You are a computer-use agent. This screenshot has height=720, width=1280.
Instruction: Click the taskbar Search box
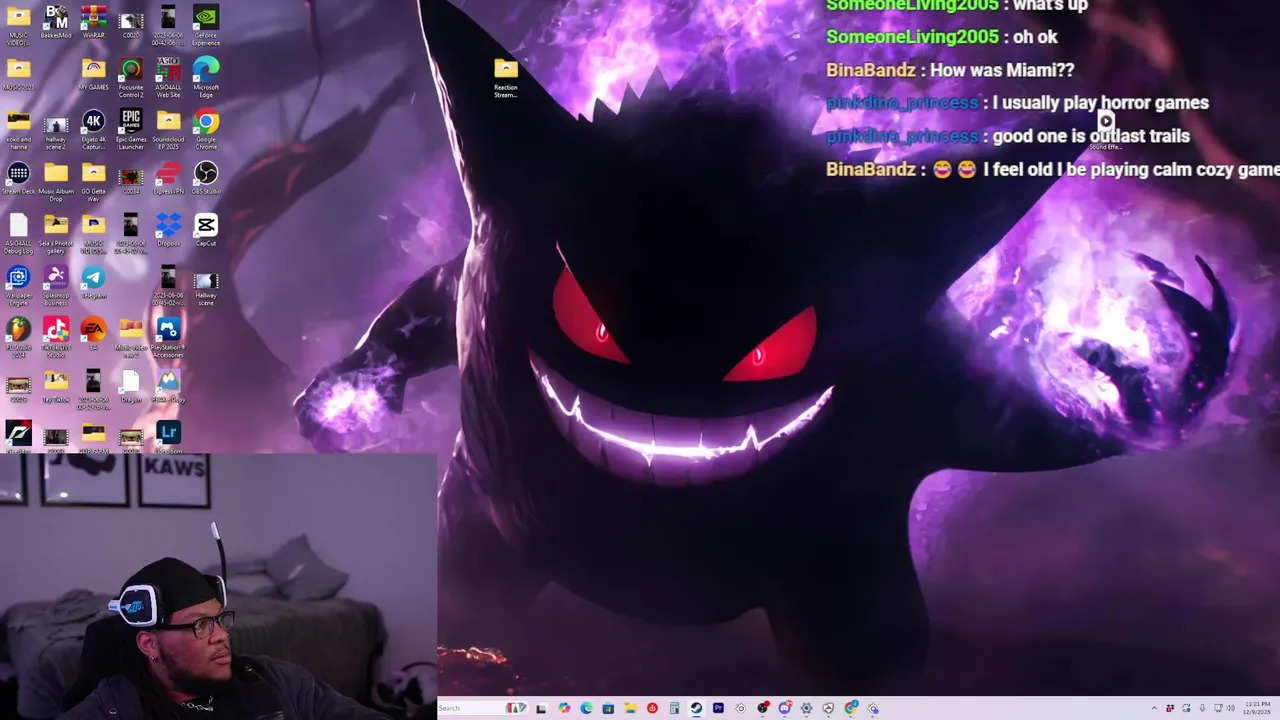(480, 708)
